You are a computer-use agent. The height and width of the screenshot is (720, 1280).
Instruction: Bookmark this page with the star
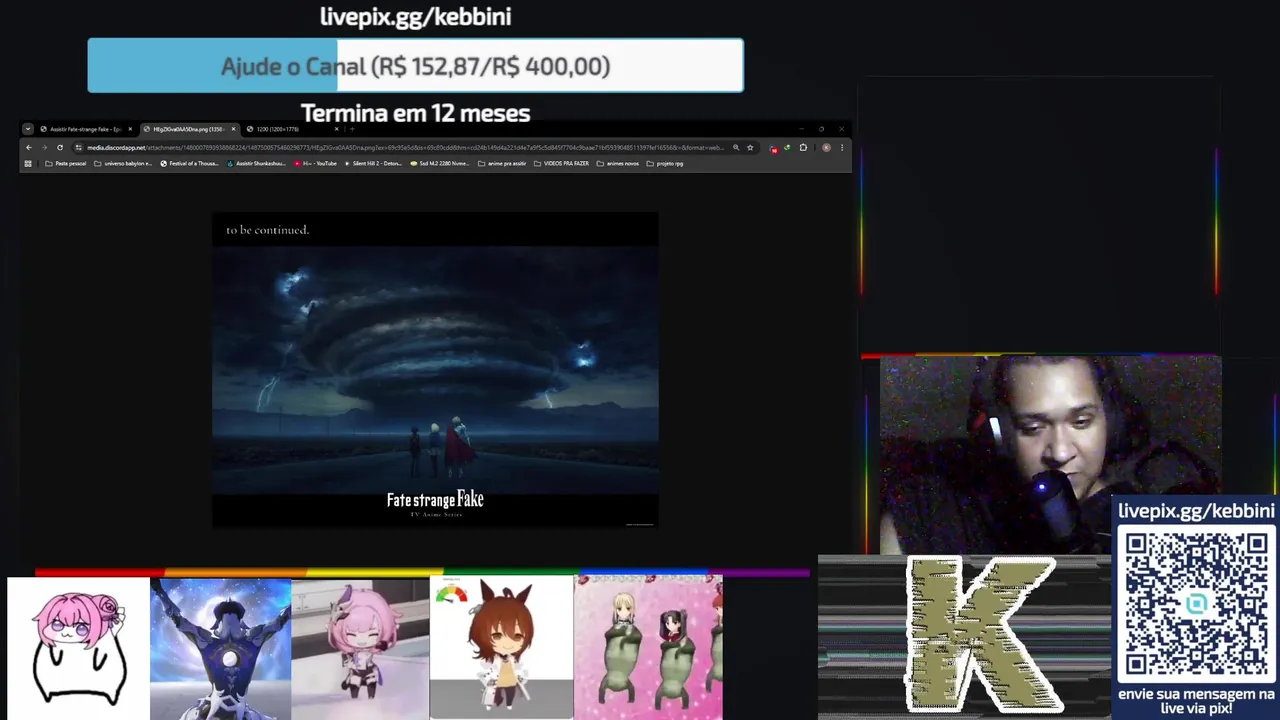coord(750,147)
